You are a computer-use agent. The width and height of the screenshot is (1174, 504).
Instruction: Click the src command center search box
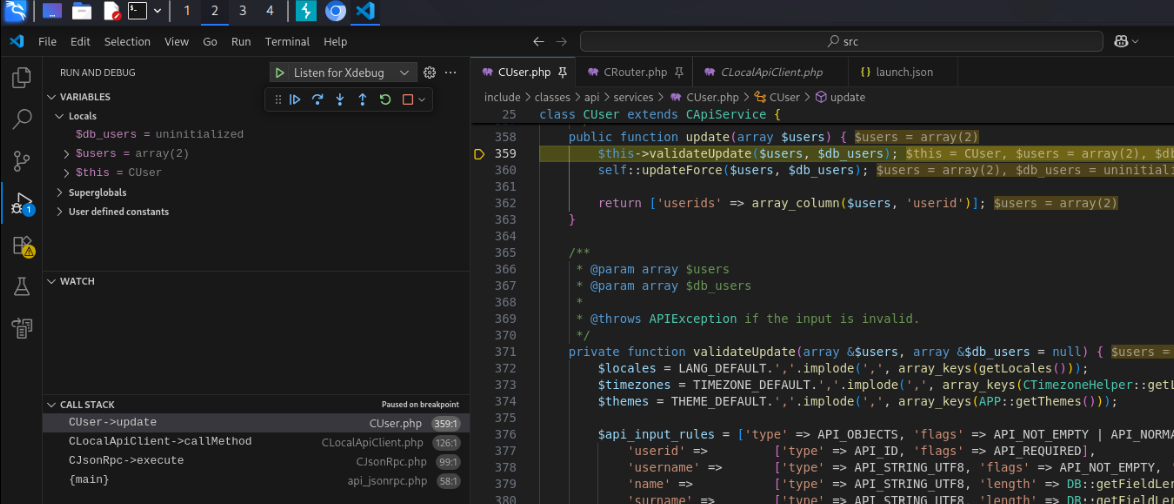pyautogui.click(x=842, y=42)
